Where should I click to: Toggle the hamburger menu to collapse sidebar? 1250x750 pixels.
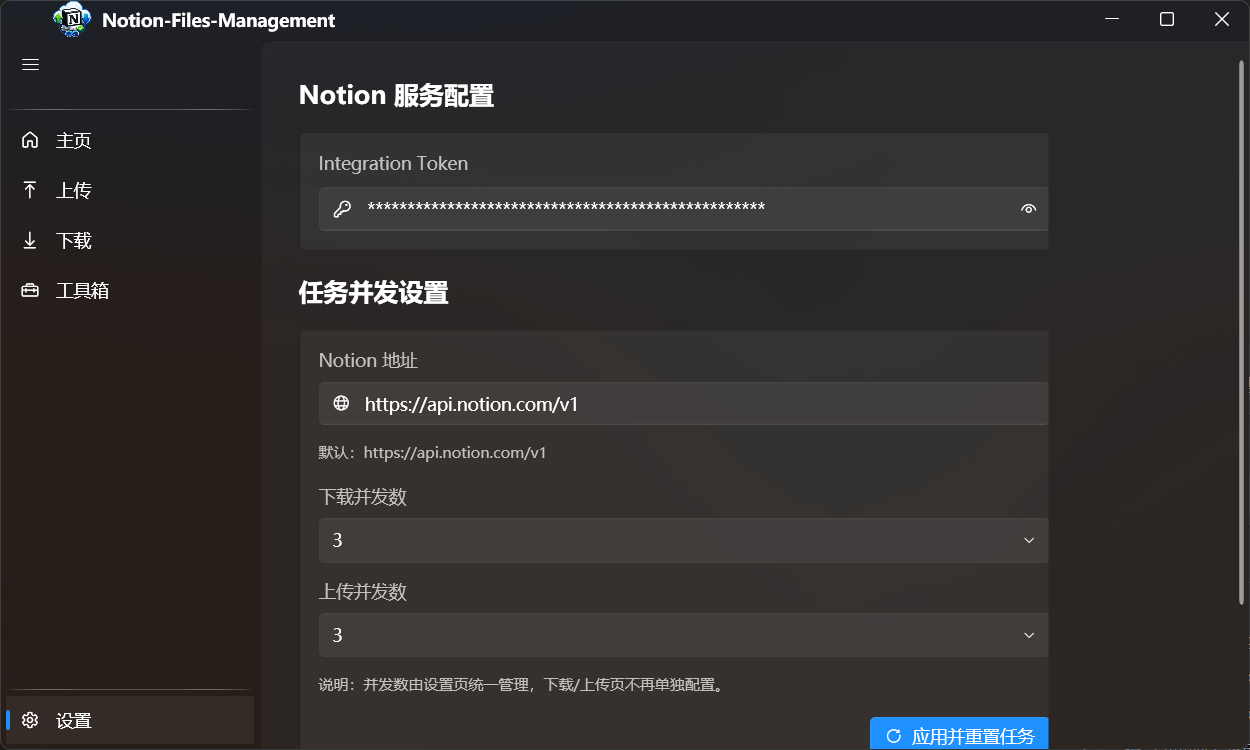[x=30, y=64]
